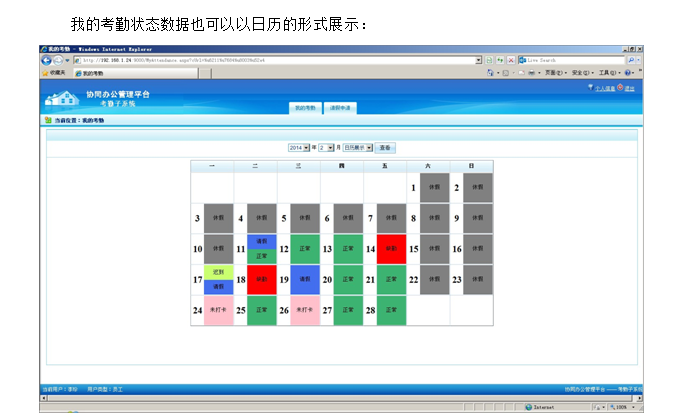Click the red 退出 logout icon

point(620,88)
